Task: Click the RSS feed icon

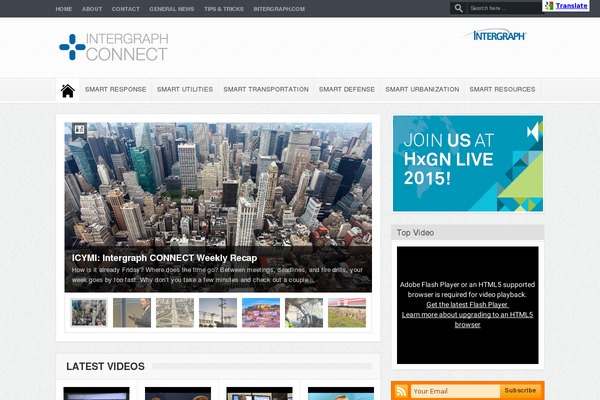Action: [x=401, y=391]
